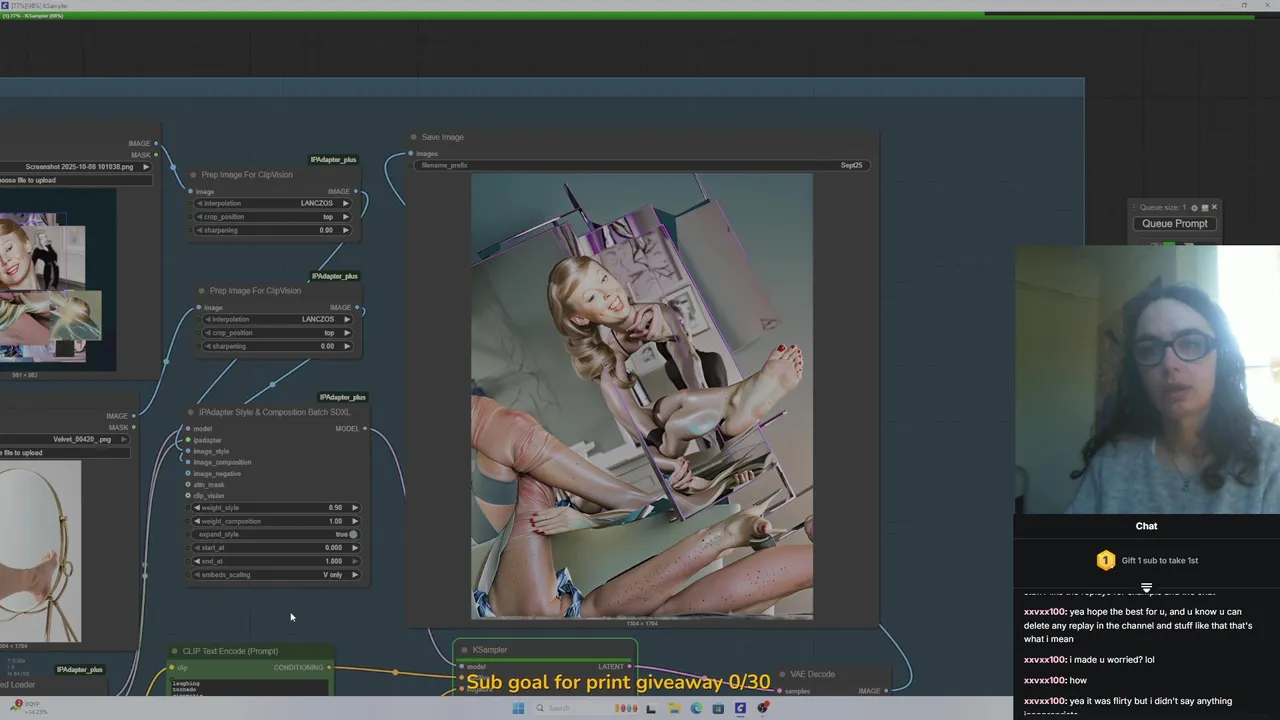Click the clip_vision input socket
This screenshot has height=720, width=1280.
pos(187,496)
